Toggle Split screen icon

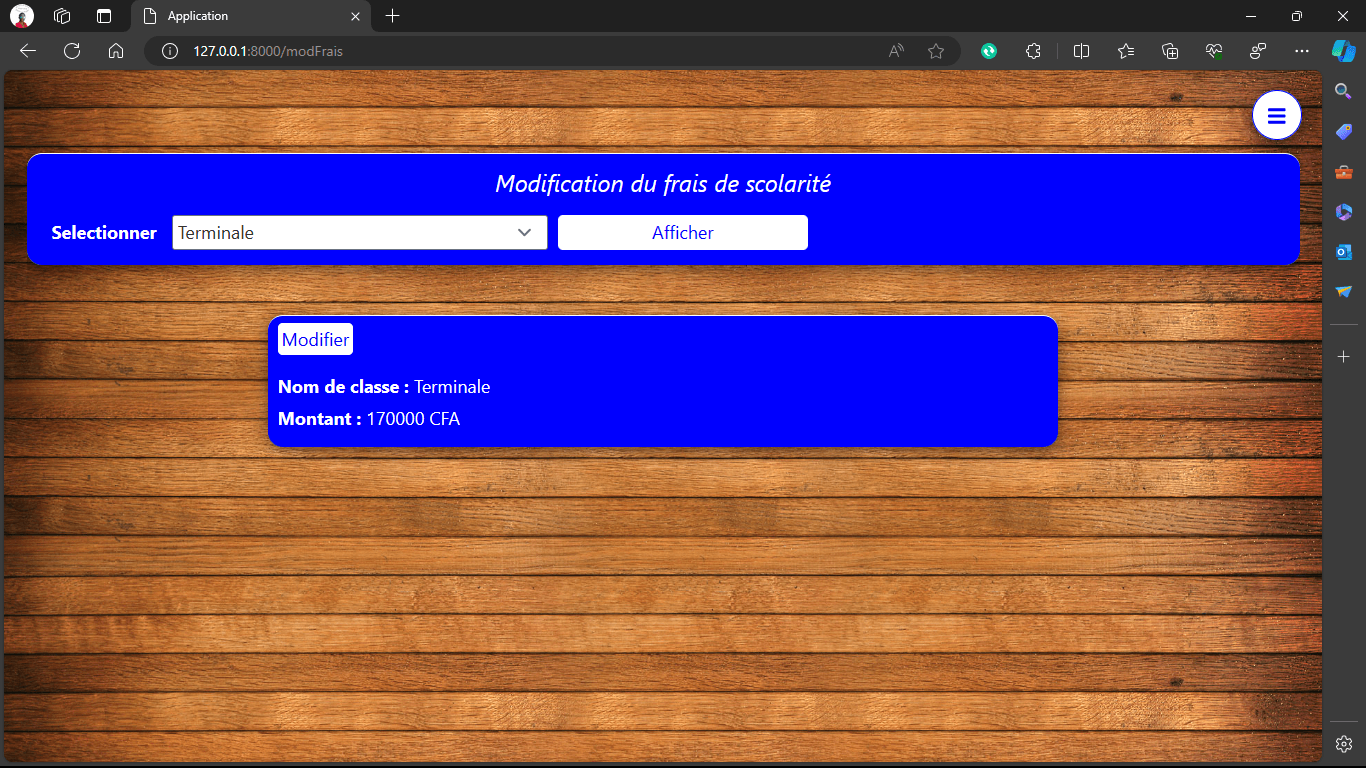(1081, 51)
